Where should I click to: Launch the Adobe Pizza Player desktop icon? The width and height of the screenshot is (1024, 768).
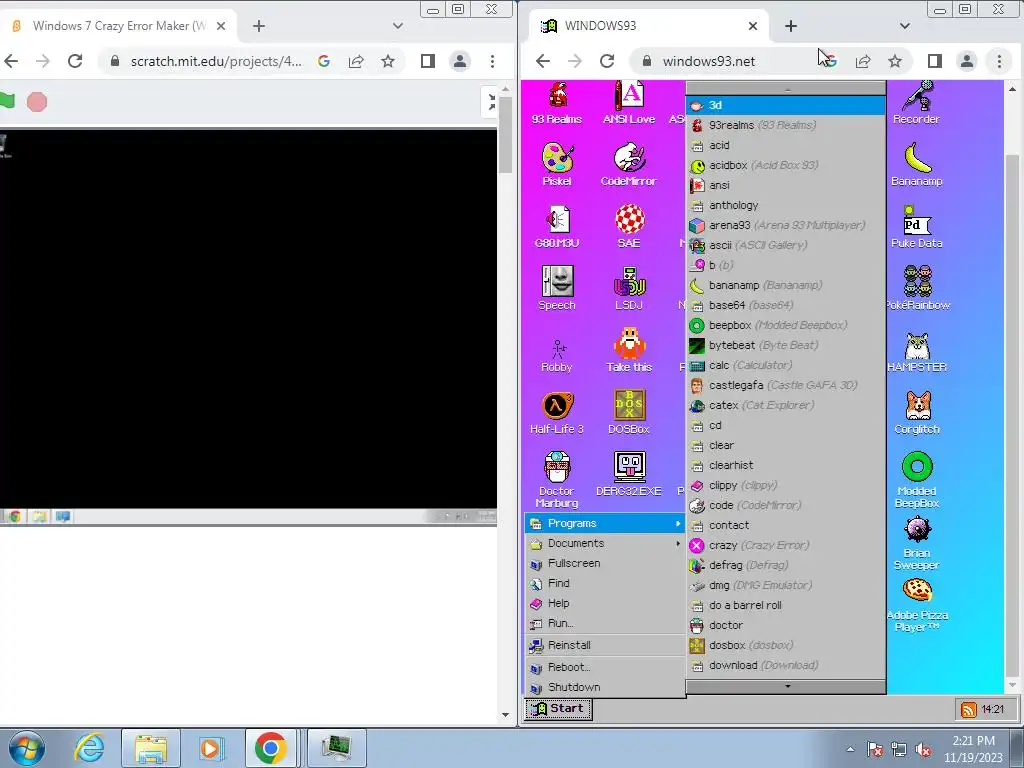(x=917, y=604)
